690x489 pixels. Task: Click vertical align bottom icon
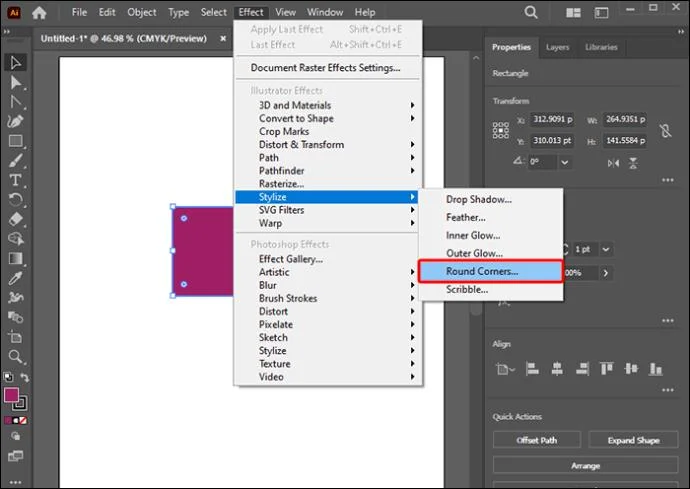point(655,368)
